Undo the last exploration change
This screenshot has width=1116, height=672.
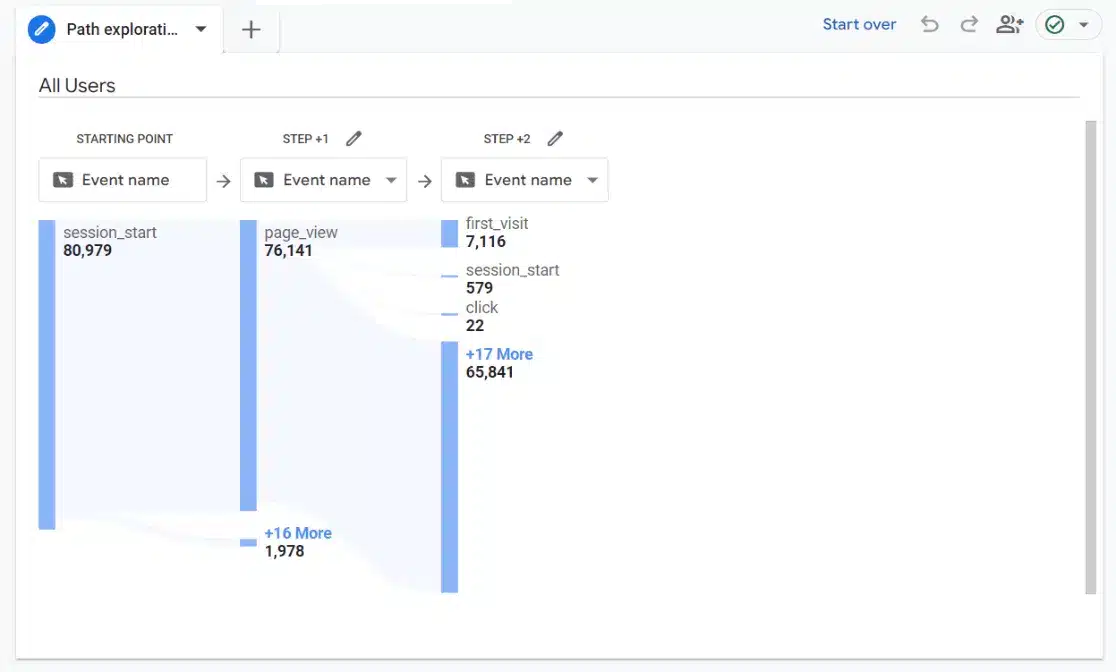pyautogui.click(x=930, y=24)
